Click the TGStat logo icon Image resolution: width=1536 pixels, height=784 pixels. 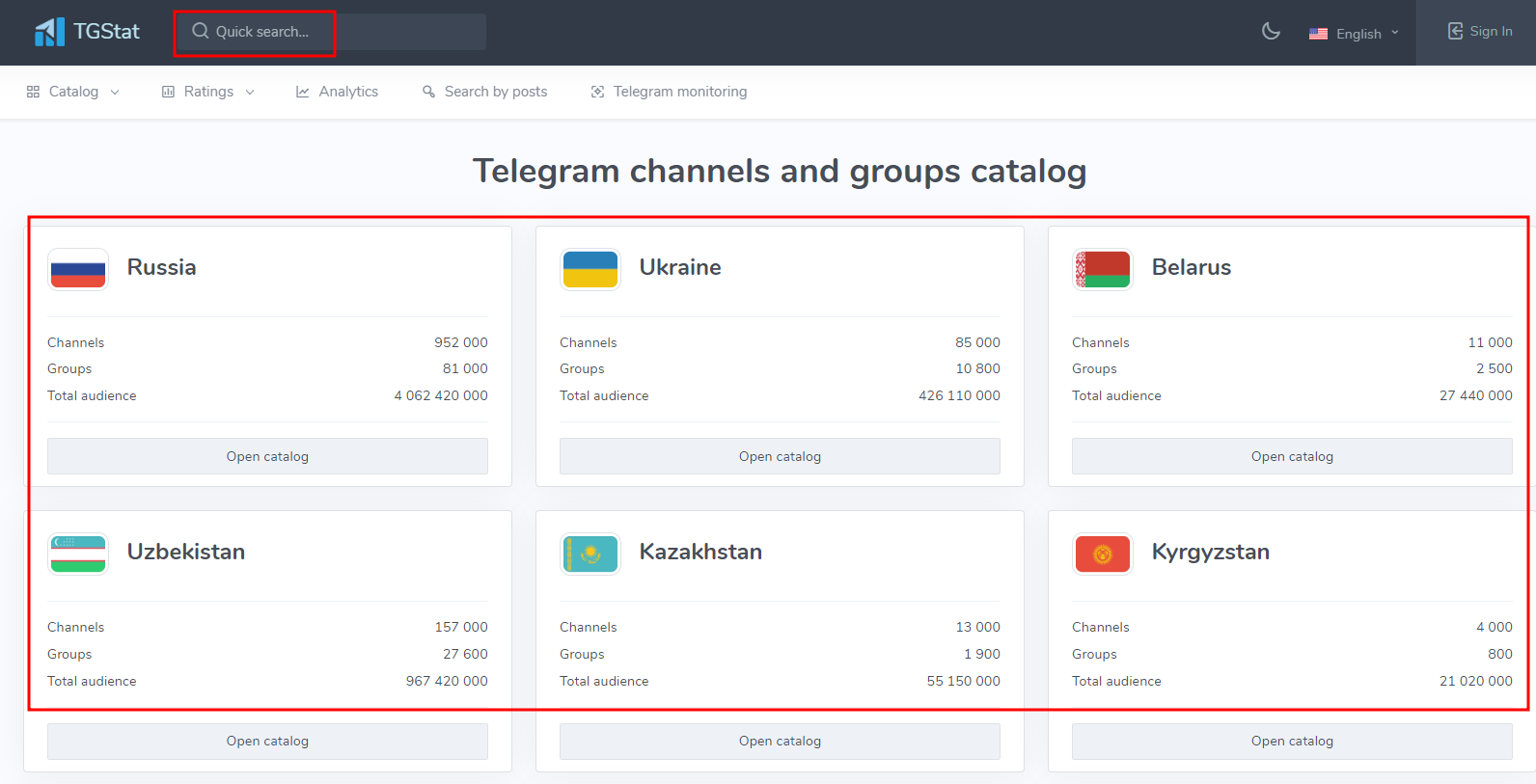[49, 32]
